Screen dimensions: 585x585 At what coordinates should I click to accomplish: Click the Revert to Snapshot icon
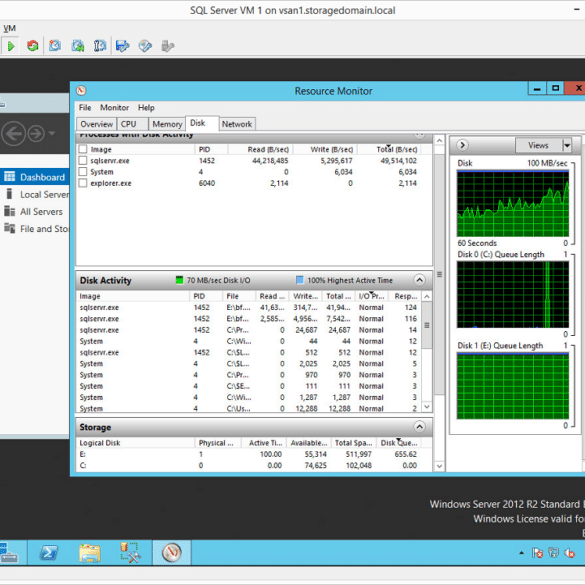pyautogui.click(x=78, y=46)
